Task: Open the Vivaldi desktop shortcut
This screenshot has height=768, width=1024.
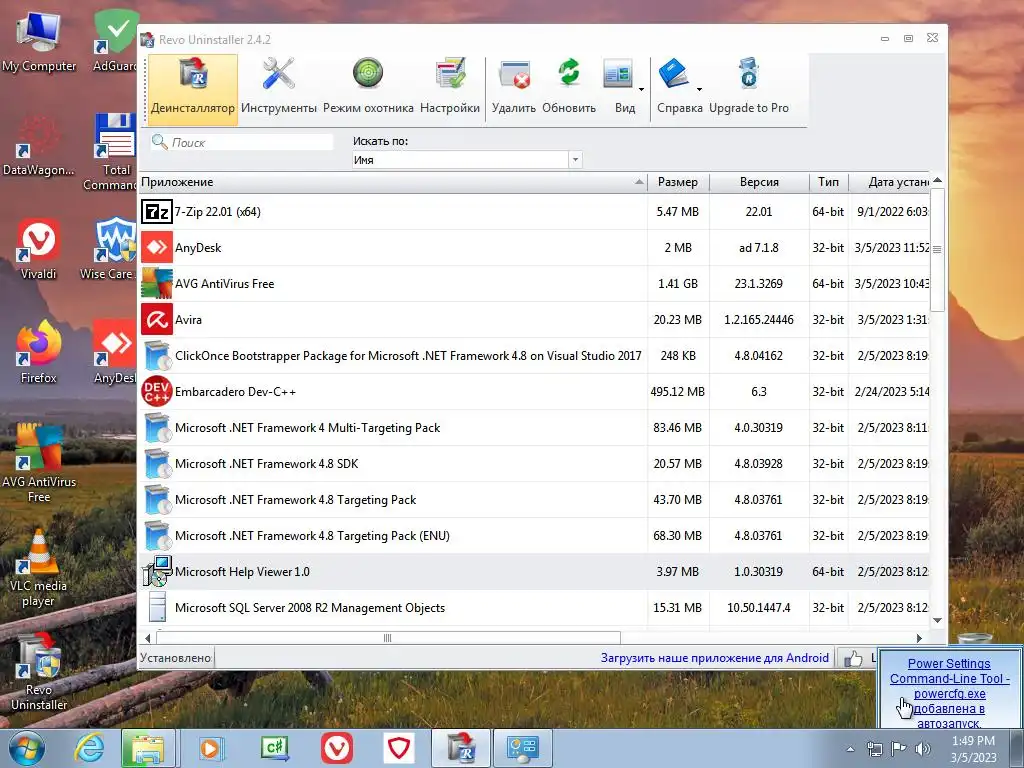Action: click(x=39, y=249)
